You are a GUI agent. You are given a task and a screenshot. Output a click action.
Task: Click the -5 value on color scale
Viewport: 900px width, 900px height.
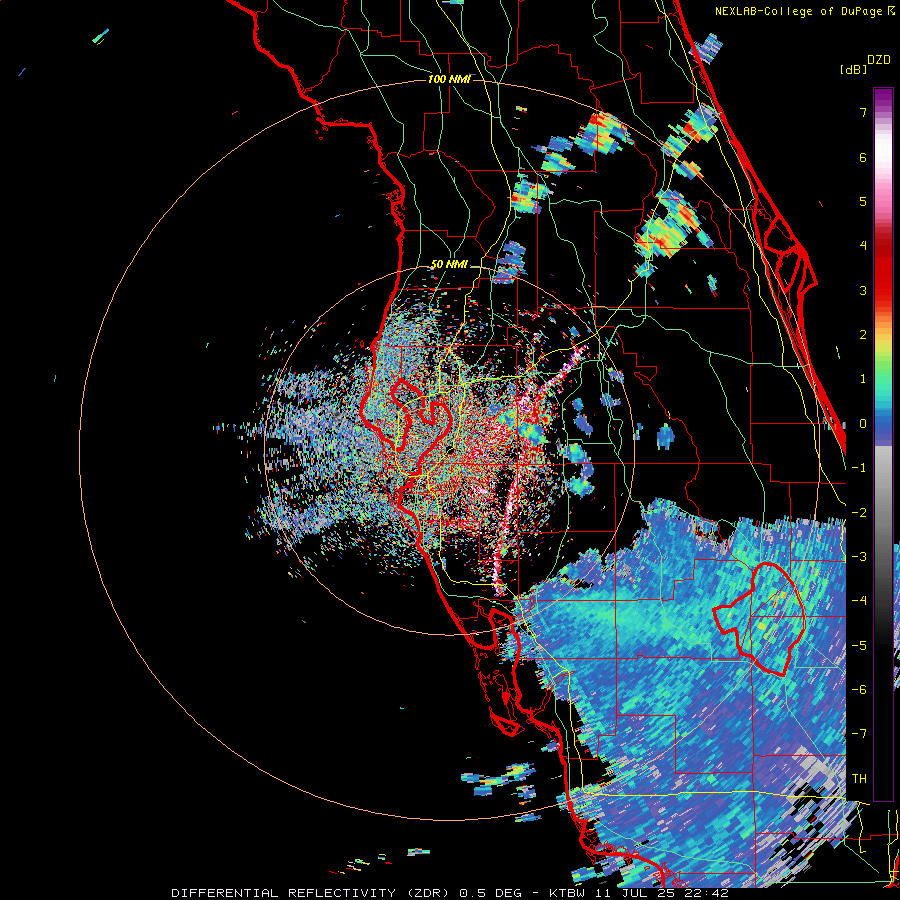pyautogui.click(x=859, y=646)
